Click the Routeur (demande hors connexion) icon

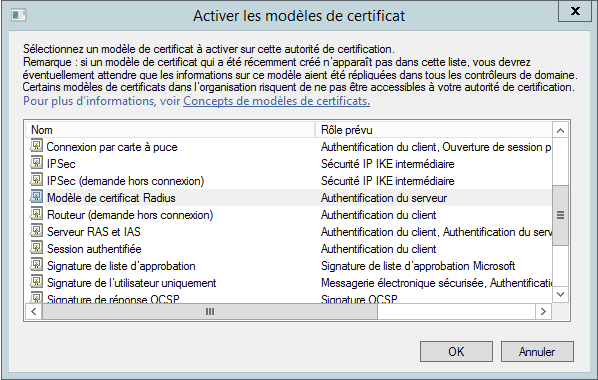[x=36, y=214]
